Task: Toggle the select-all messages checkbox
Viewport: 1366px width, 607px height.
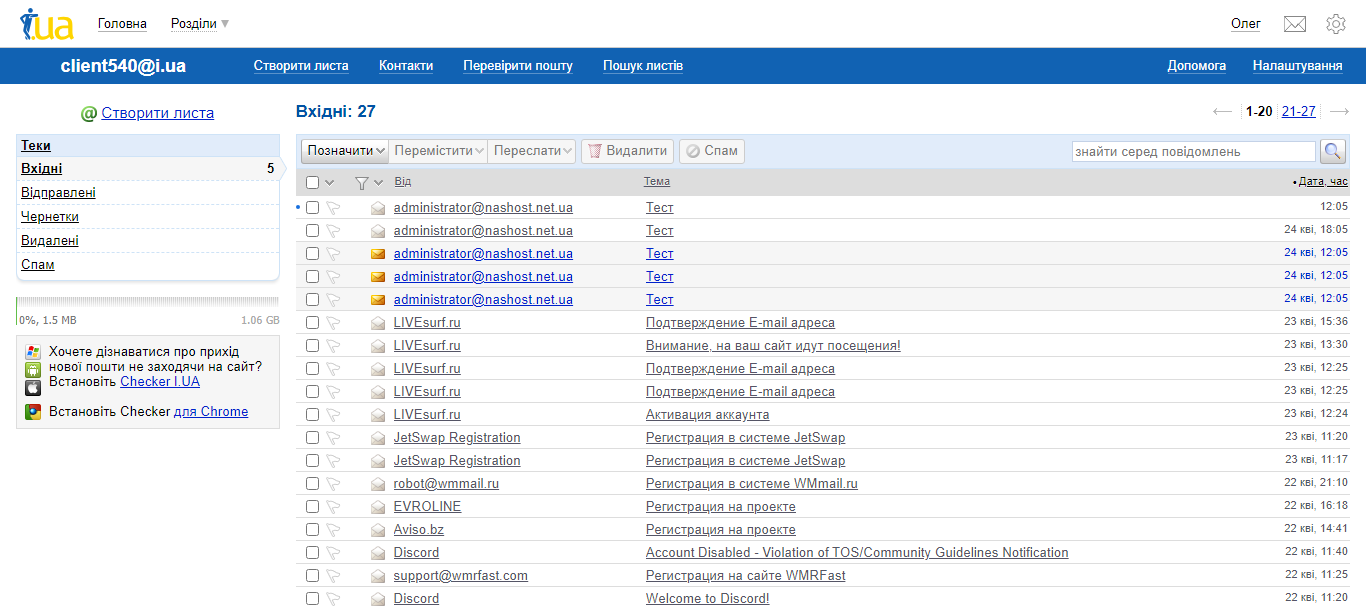Action: pos(313,182)
